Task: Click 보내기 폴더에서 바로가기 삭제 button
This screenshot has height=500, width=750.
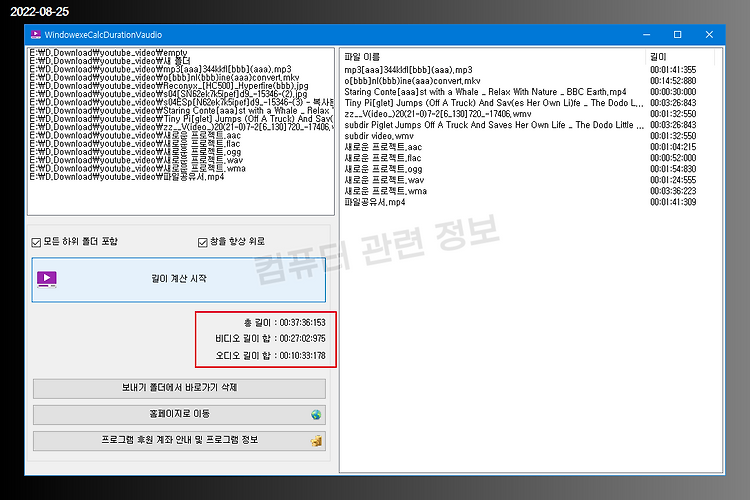Action: pyautogui.click(x=179, y=389)
